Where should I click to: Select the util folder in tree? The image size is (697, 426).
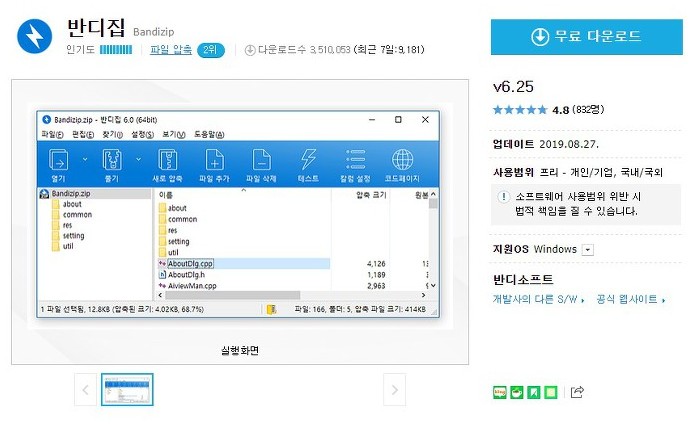pos(68,246)
